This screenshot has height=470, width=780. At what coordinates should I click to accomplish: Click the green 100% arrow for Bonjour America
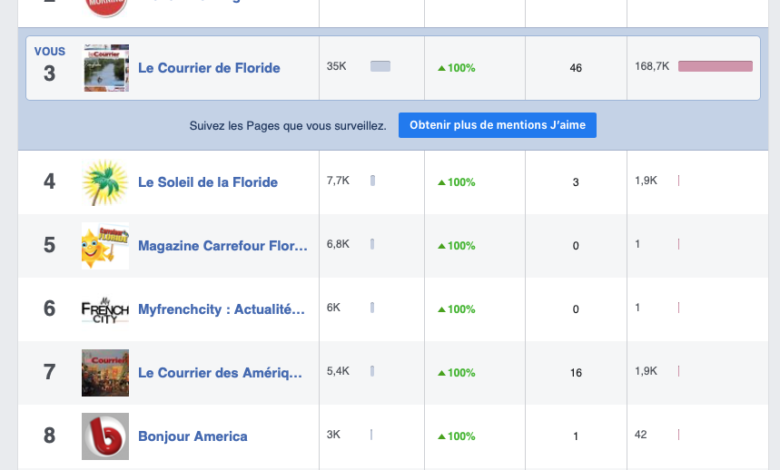tap(442, 437)
